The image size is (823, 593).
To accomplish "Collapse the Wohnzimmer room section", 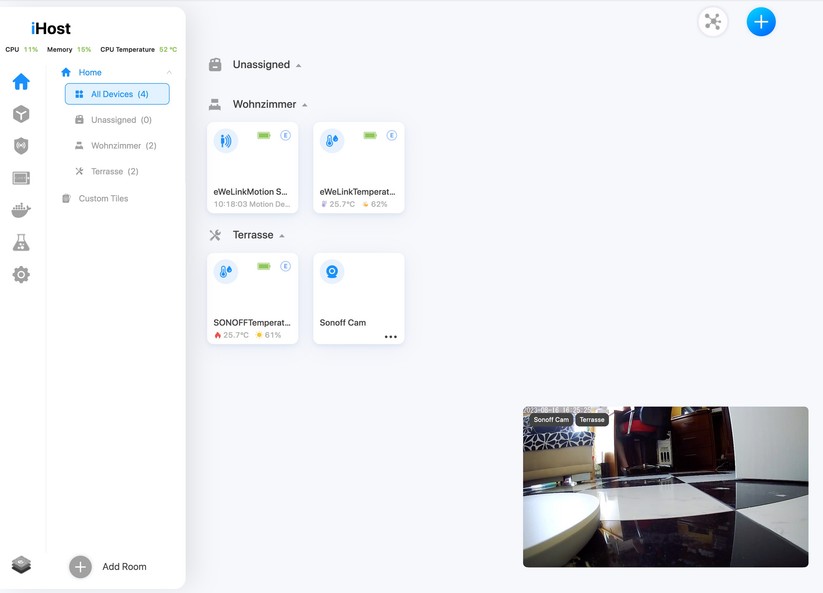I will coord(303,103).
